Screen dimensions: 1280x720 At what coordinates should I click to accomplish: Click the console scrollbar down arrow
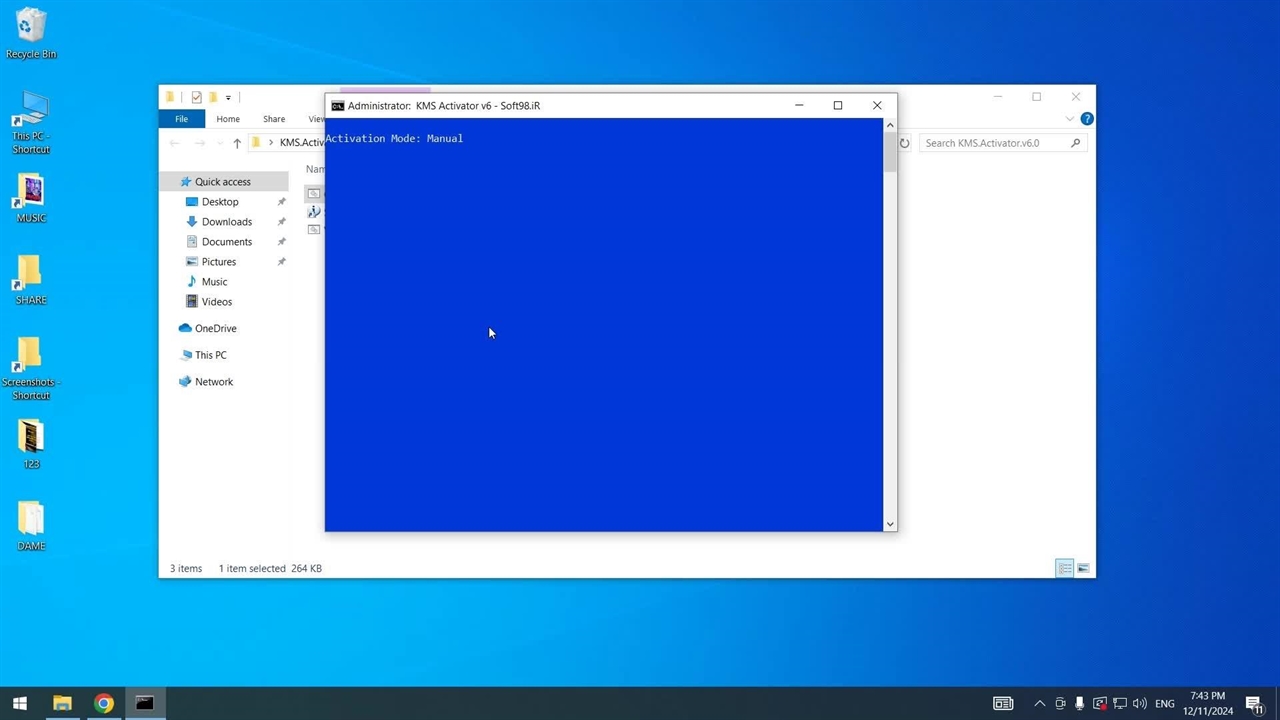[x=889, y=524]
